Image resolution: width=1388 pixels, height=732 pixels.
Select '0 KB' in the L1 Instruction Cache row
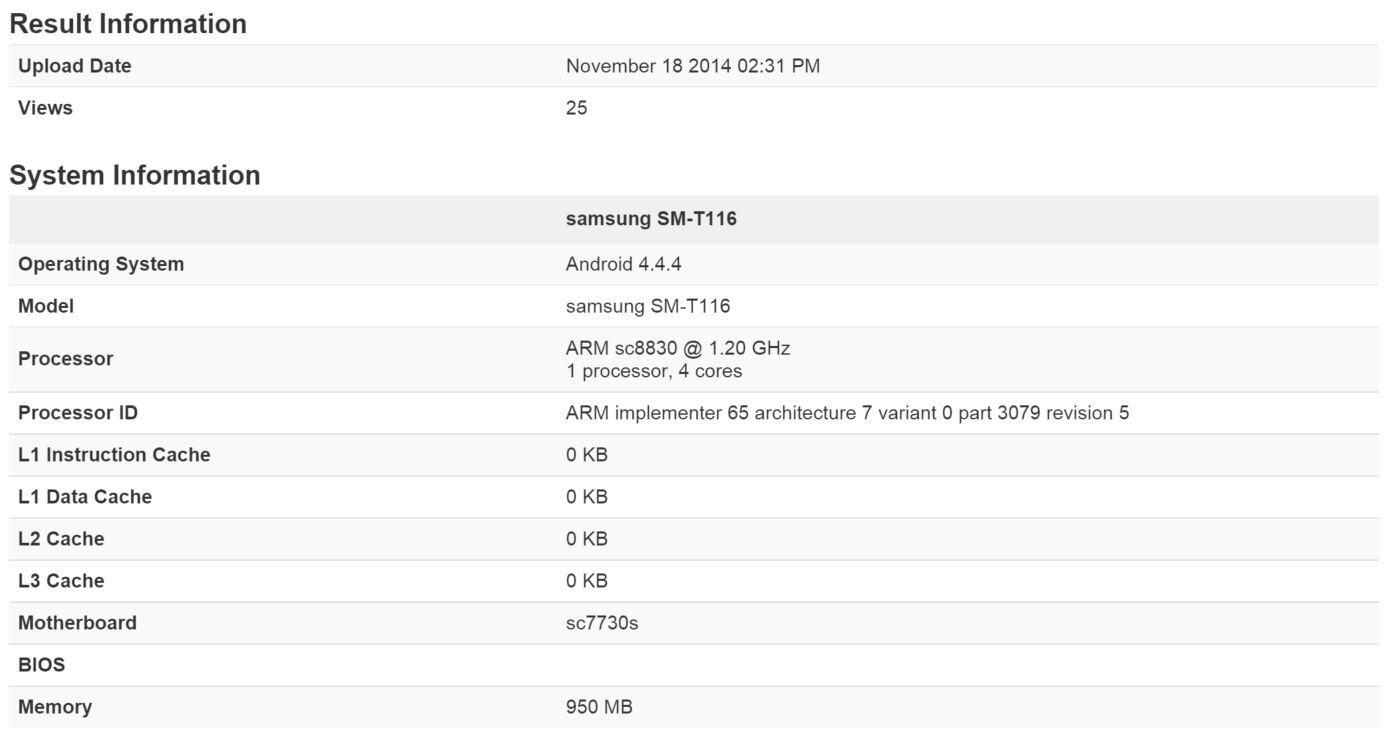pyautogui.click(x=587, y=455)
